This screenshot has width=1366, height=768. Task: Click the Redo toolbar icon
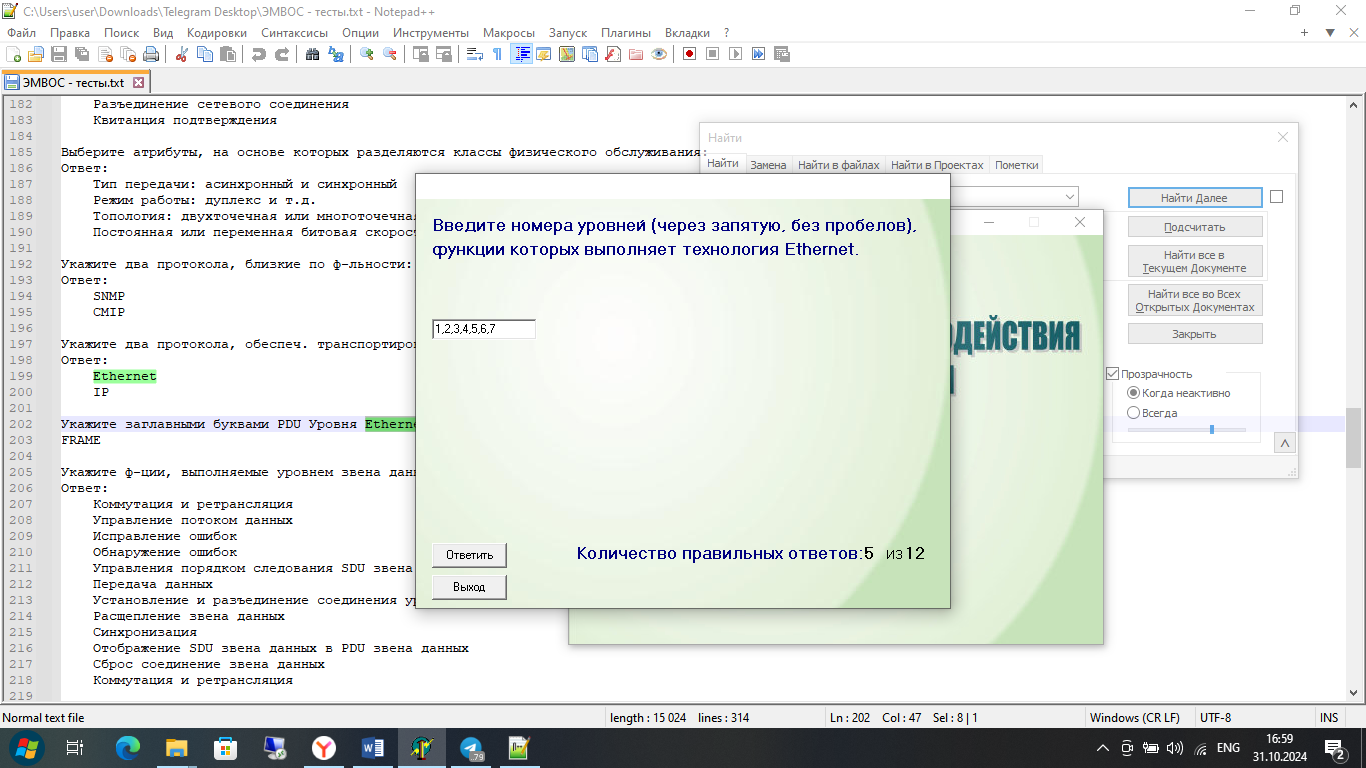pos(282,54)
